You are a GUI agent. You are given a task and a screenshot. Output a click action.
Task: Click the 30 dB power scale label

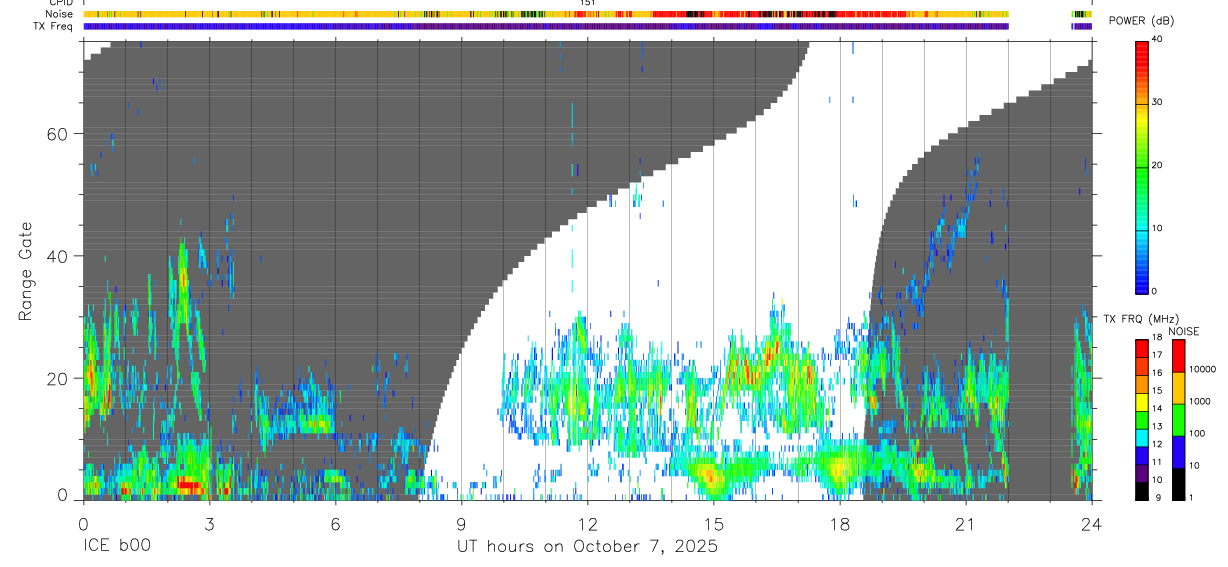[x=1159, y=102]
